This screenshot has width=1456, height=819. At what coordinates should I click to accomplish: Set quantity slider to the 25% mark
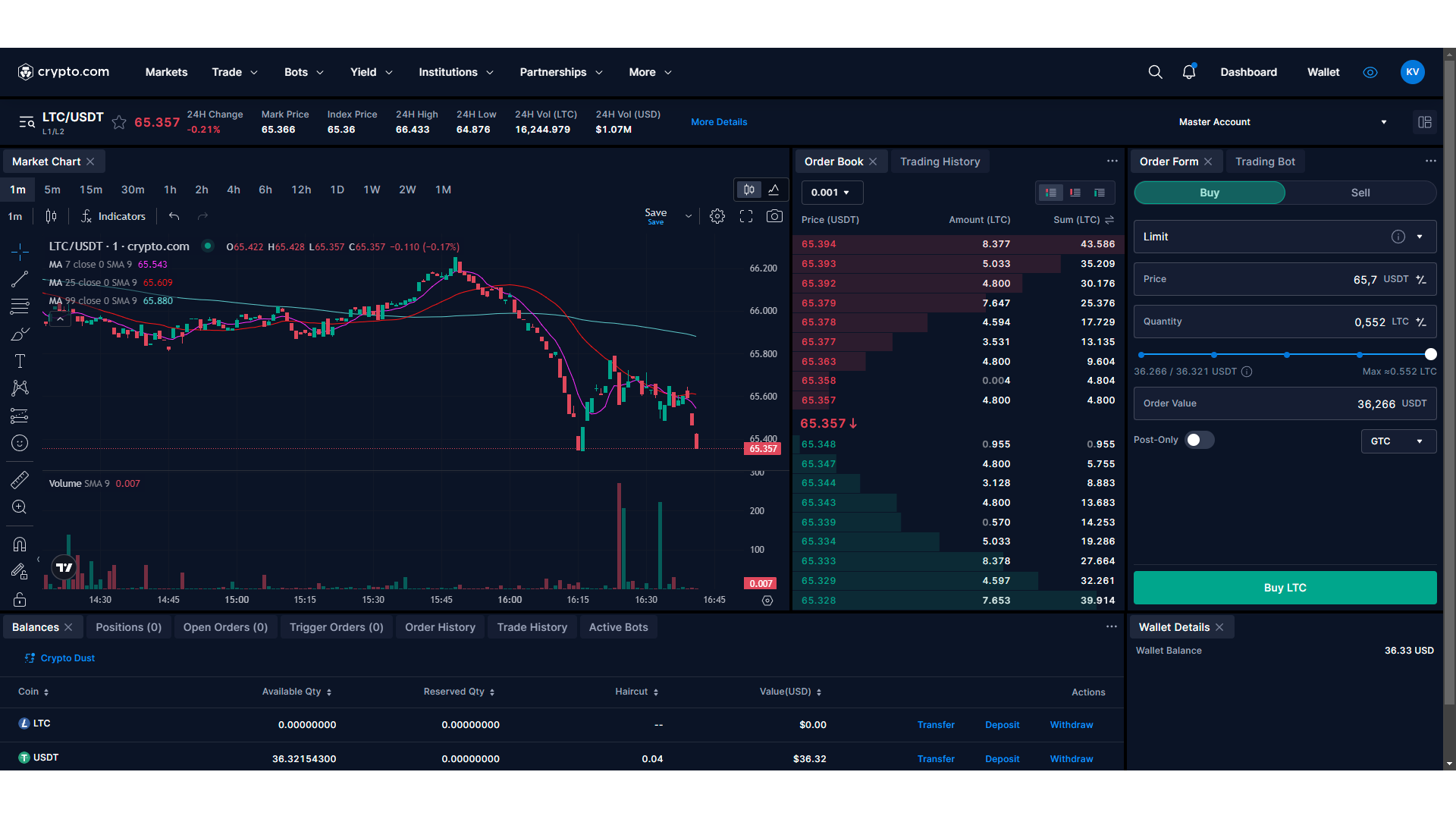tap(1214, 355)
